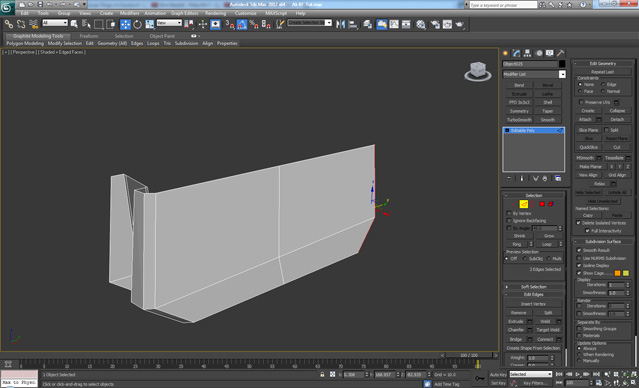Screen dimensions: 639x388
Task: Select the Border sub-object level icon
Action: coord(533,204)
